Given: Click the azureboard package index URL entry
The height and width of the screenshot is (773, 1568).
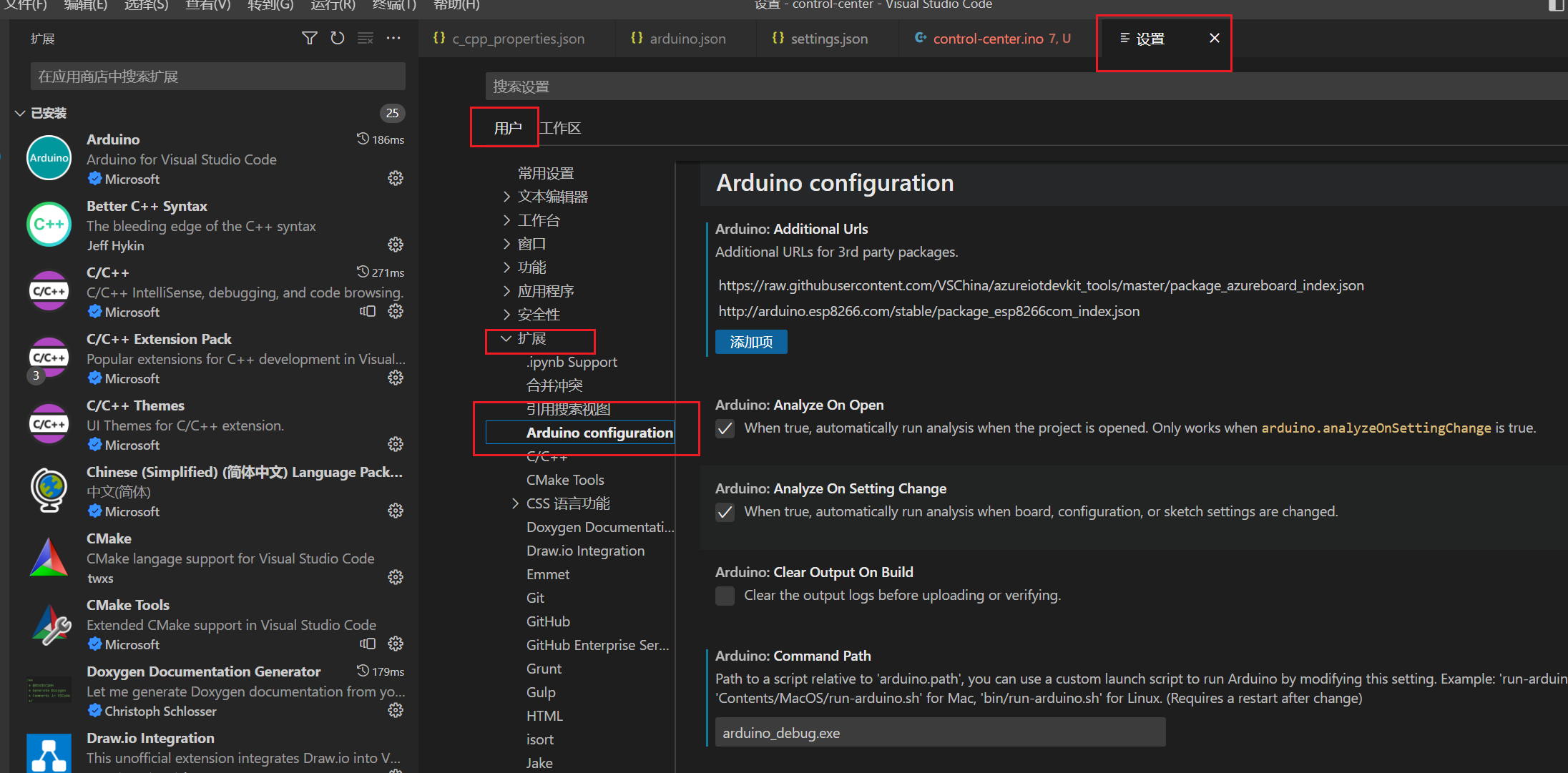Looking at the screenshot, I should tap(1041, 285).
